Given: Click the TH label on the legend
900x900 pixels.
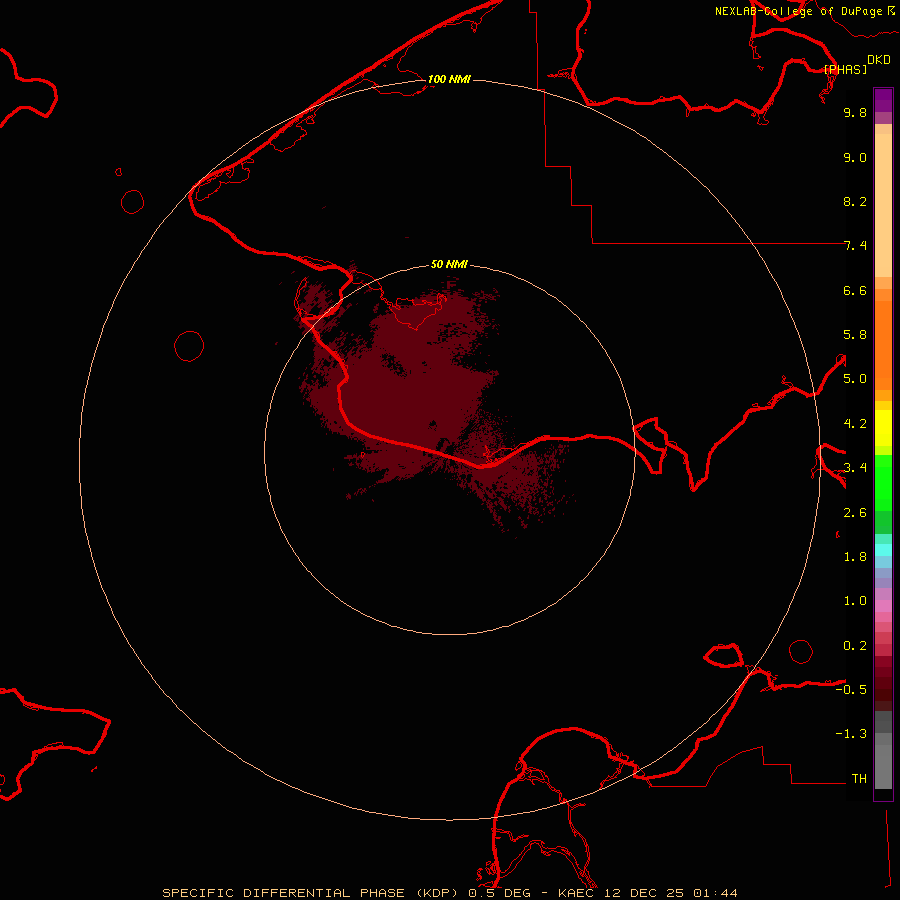Looking at the screenshot, I should (858, 778).
